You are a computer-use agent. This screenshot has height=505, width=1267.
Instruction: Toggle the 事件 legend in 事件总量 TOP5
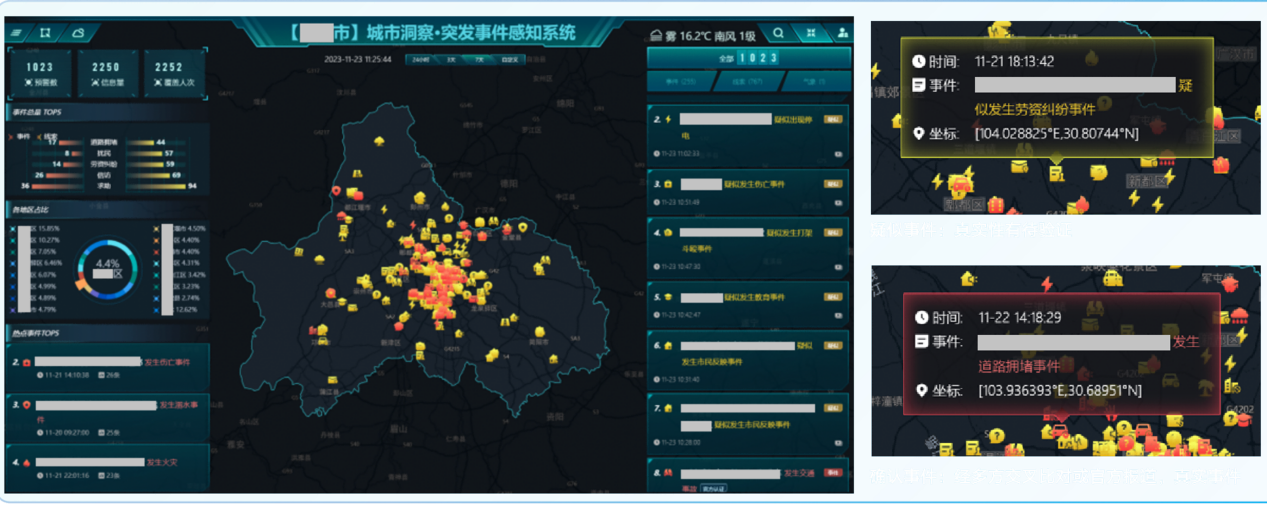point(19,136)
